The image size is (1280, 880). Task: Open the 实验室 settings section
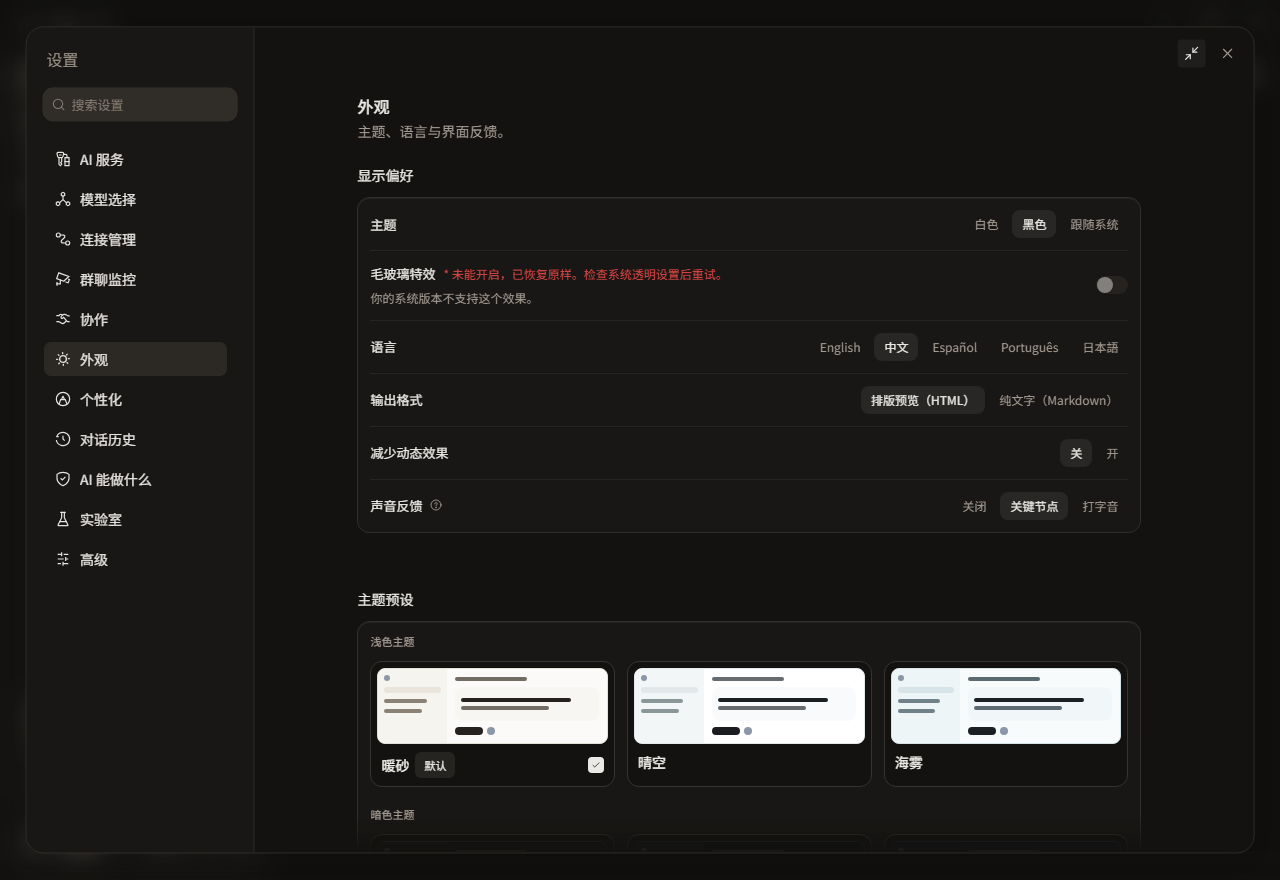pyautogui.click(x=135, y=520)
